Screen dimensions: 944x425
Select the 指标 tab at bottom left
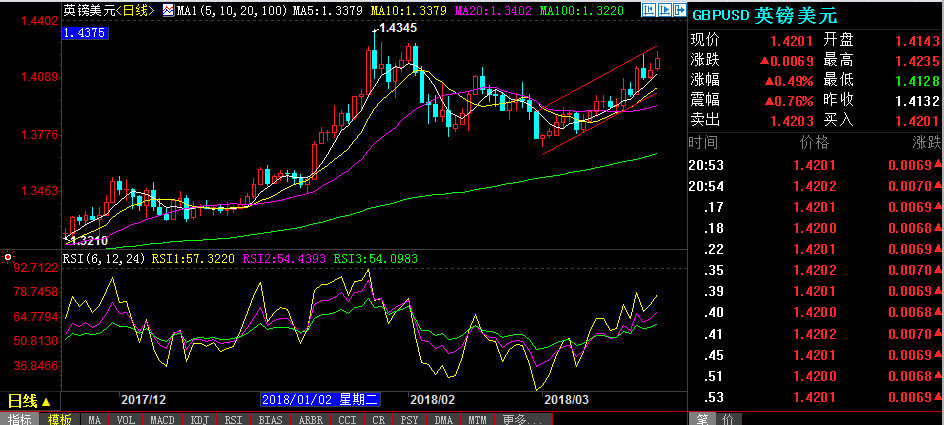point(18,419)
